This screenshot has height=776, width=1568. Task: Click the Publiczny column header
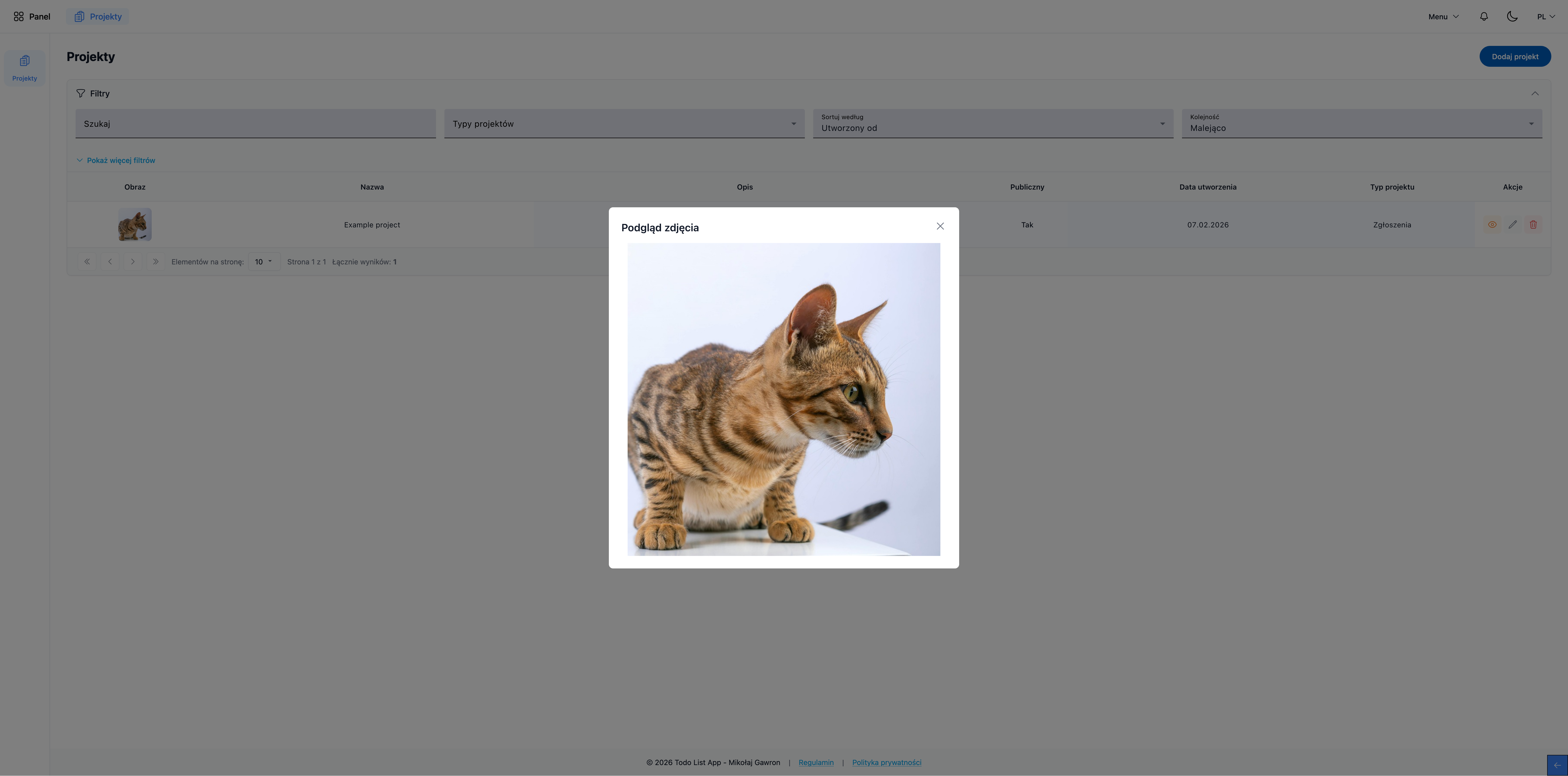pos(1027,187)
